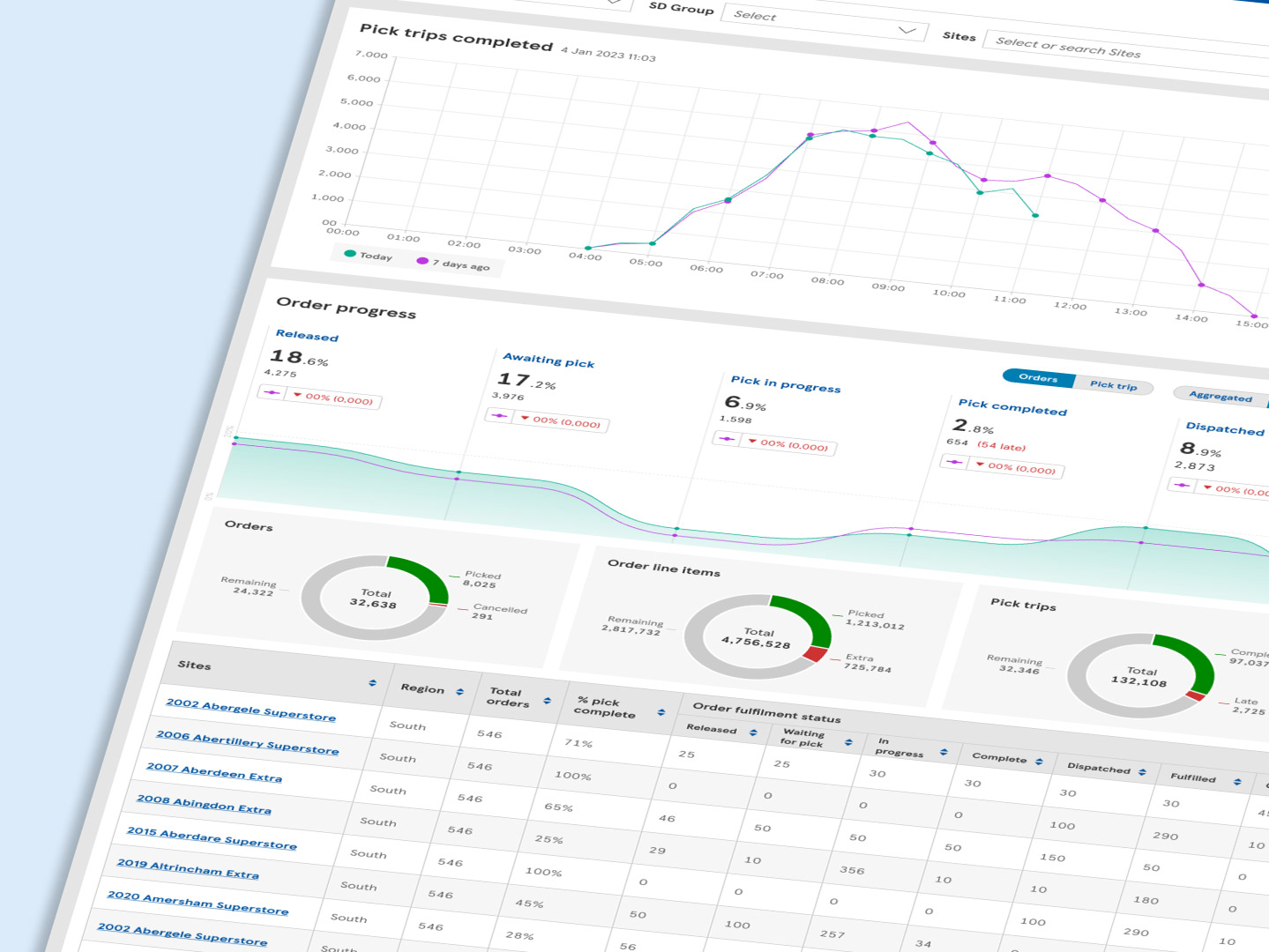The image size is (1269, 952).
Task: Click the Cancelled 291 label
Action: [498, 612]
